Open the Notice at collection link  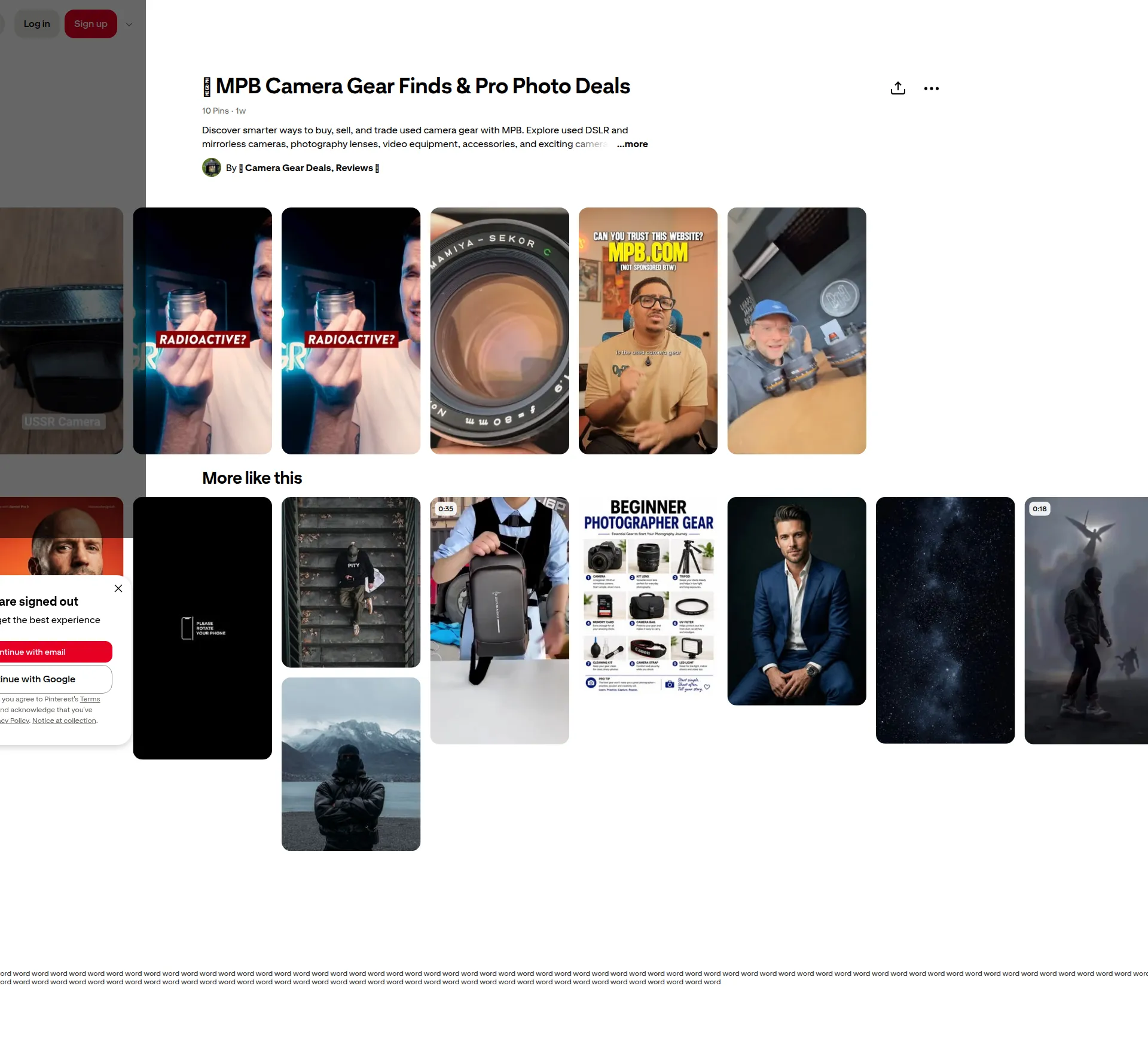click(x=64, y=721)
